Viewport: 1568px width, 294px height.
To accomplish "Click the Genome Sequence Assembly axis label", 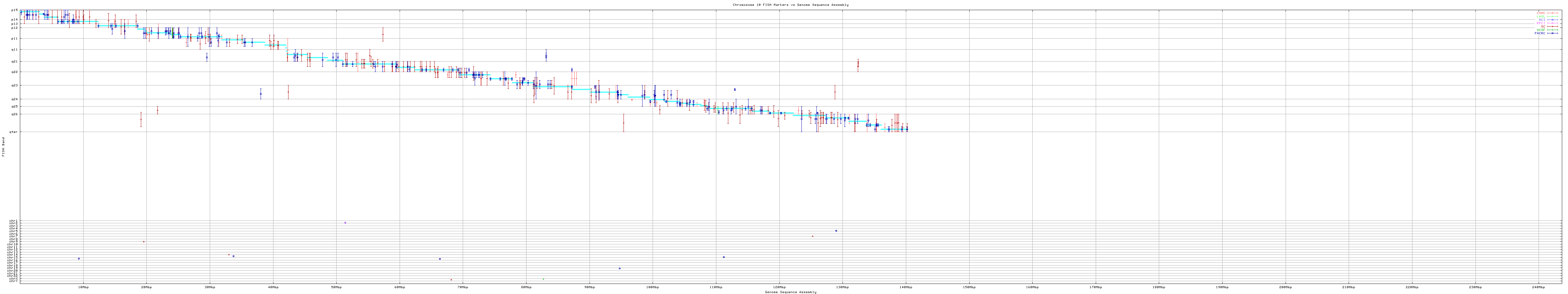I will [790, 292].
